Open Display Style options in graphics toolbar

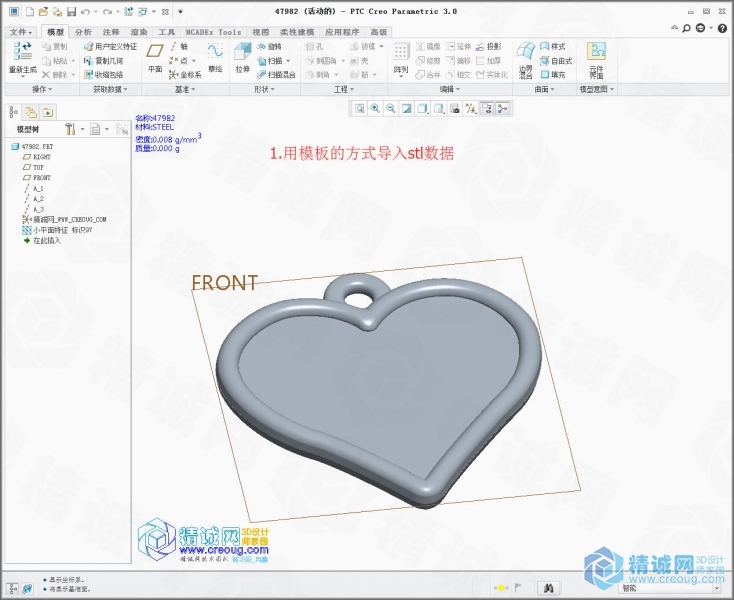(x=423, y=109)
